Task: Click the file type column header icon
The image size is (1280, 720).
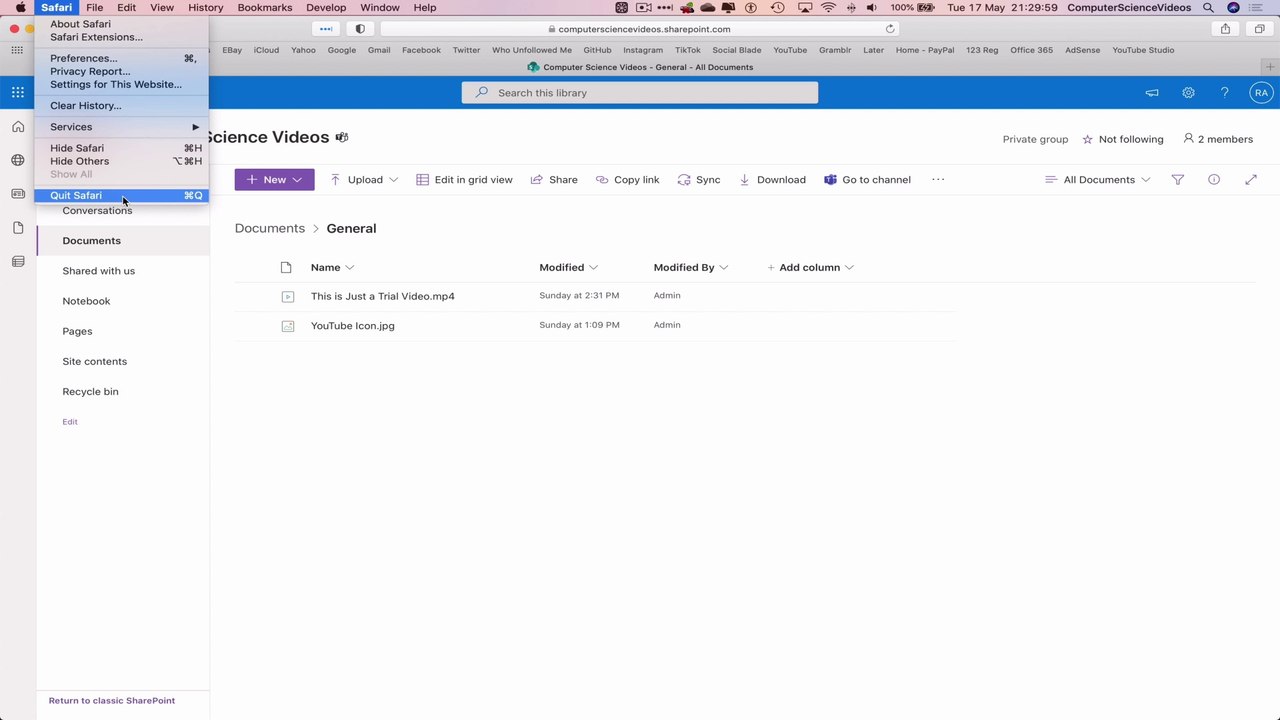Action: 286,267
